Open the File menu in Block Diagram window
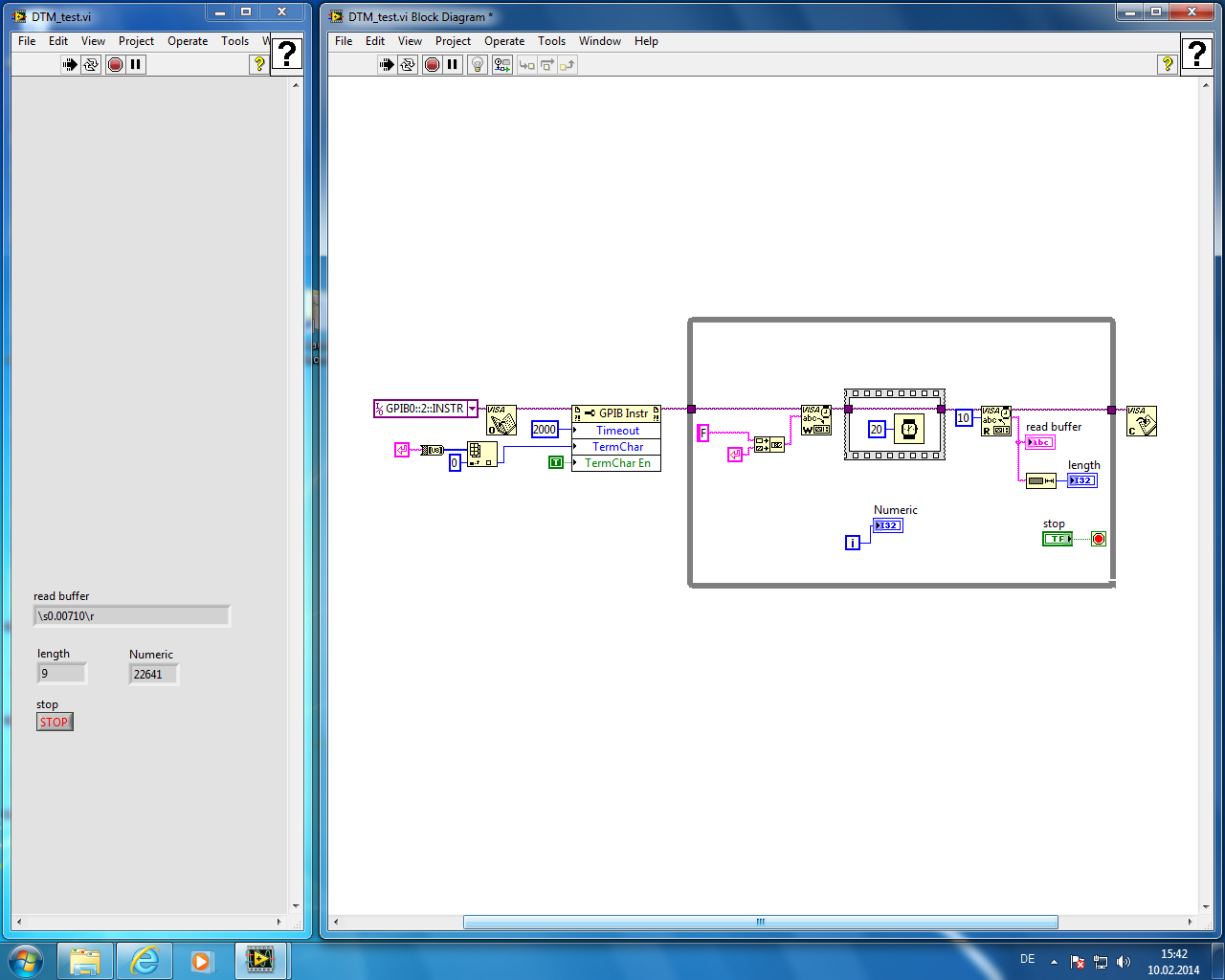Image resolution: width=1225 pixels, height=980 pixels. [x=344, y=41]
